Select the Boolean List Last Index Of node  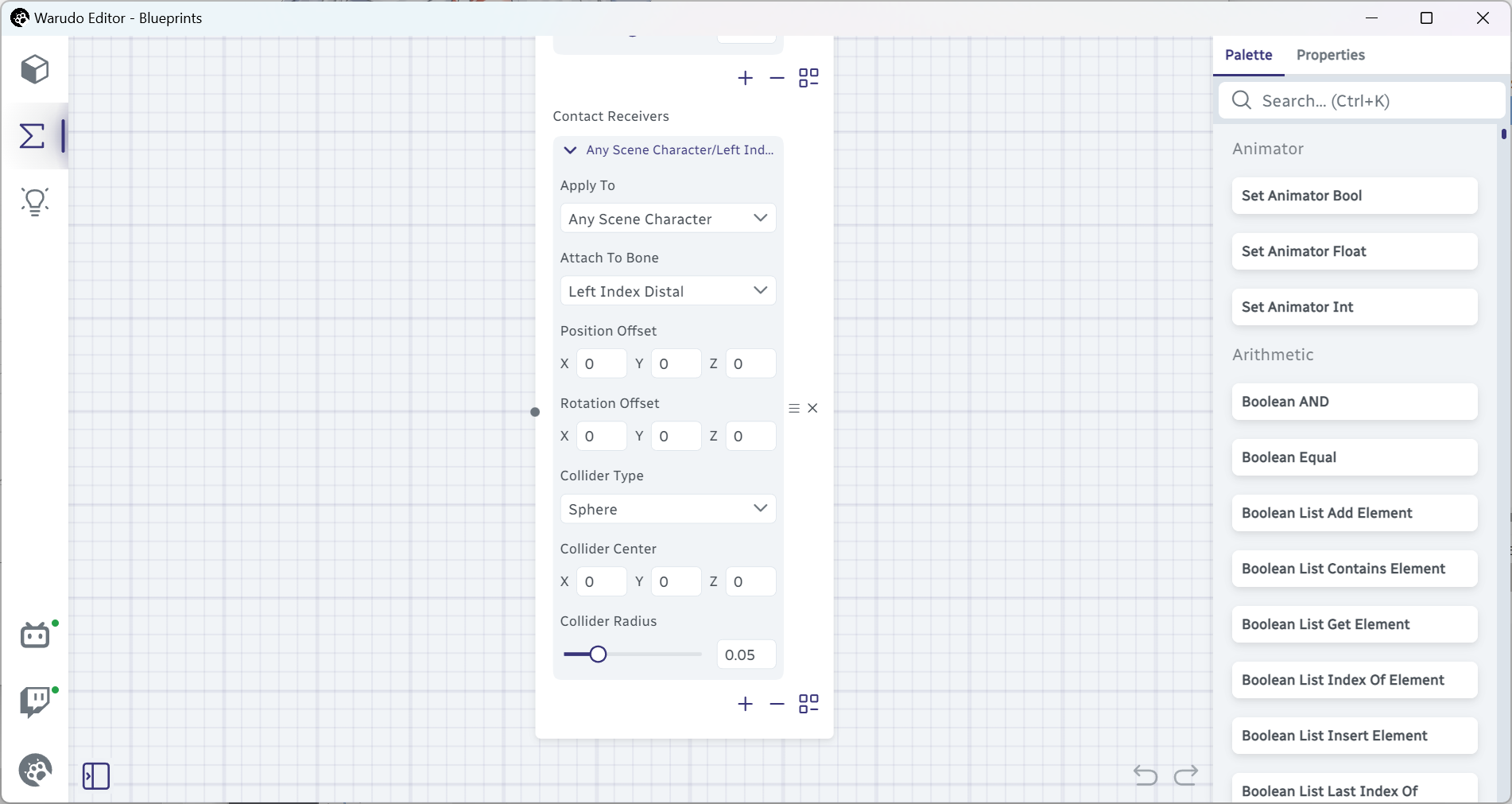coord(1355,788)
